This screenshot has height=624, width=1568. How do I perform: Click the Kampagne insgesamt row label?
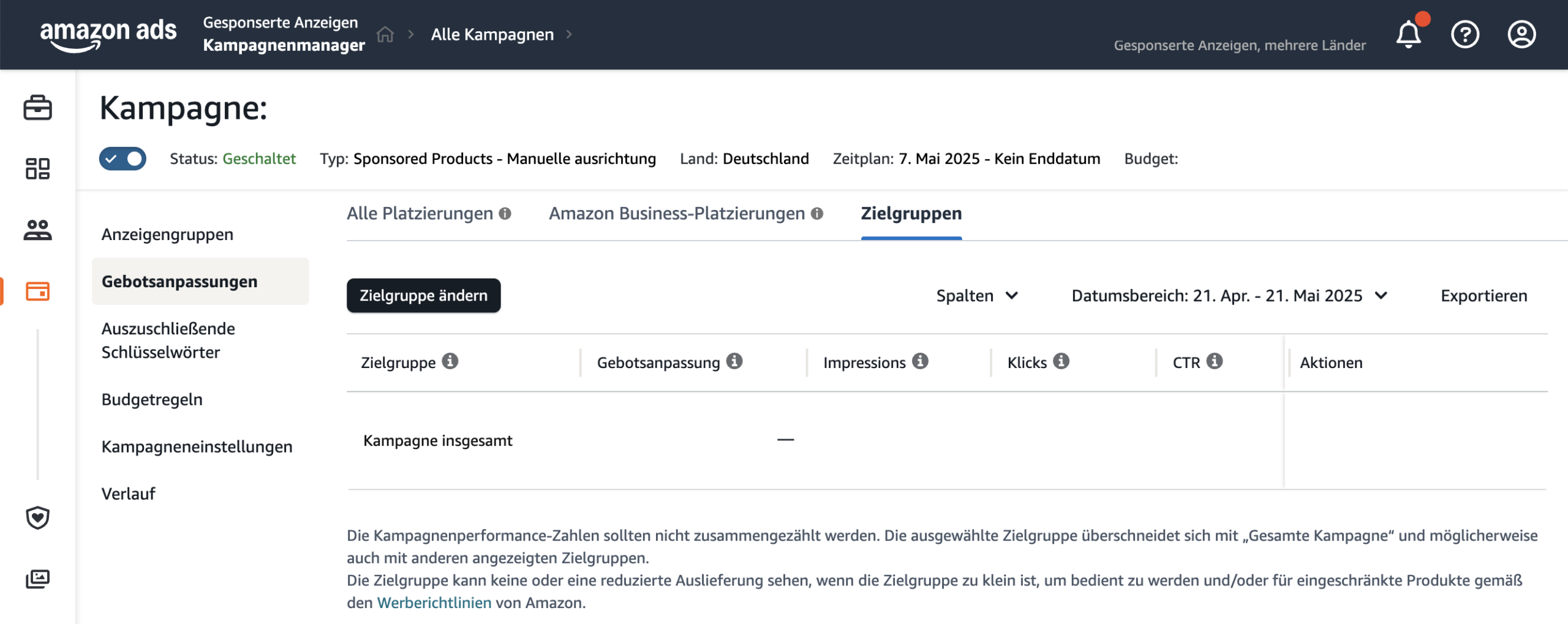[x=438, y=441]
